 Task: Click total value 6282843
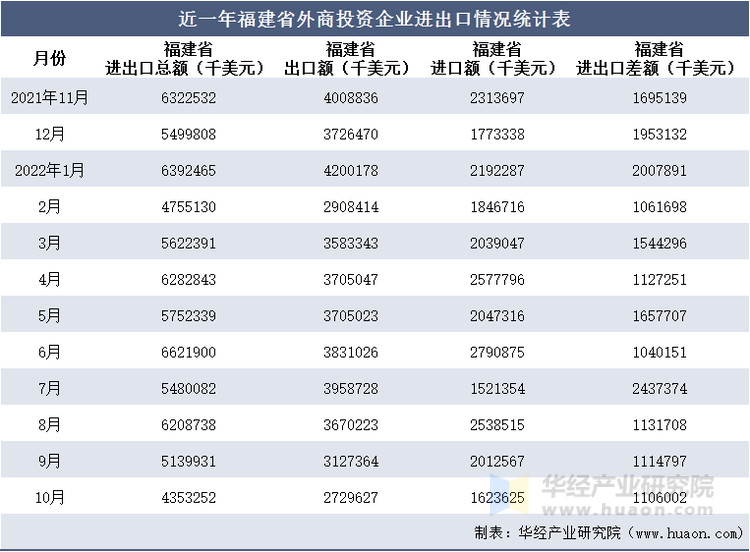pos(188,280)
